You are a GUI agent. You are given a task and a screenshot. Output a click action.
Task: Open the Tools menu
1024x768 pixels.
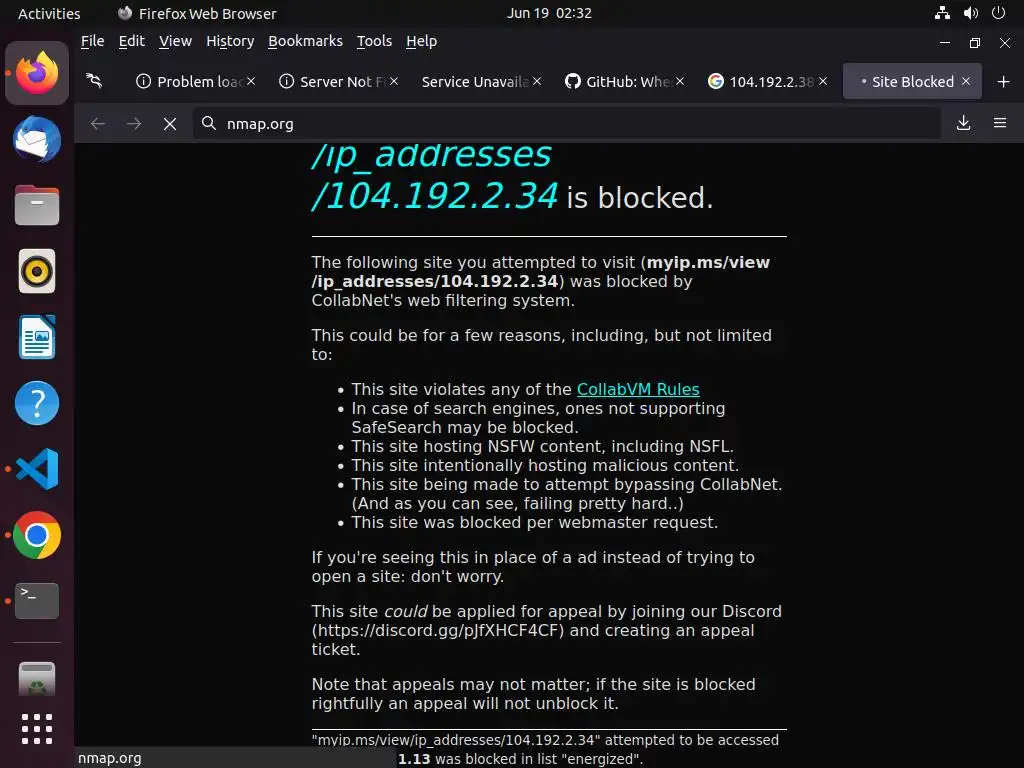pos(374,41)
